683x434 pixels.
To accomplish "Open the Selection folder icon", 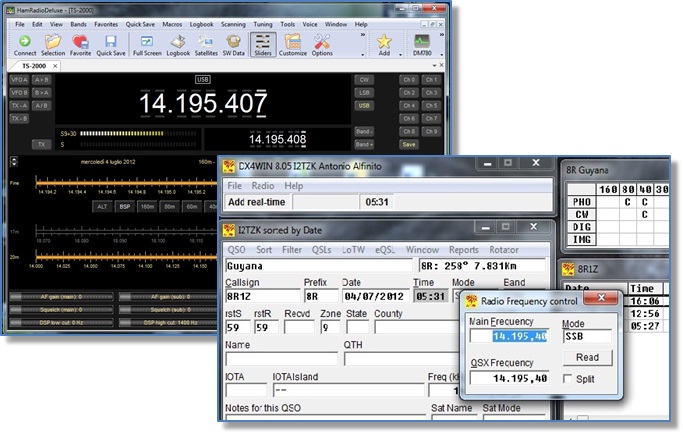I will tap(53, 45).
